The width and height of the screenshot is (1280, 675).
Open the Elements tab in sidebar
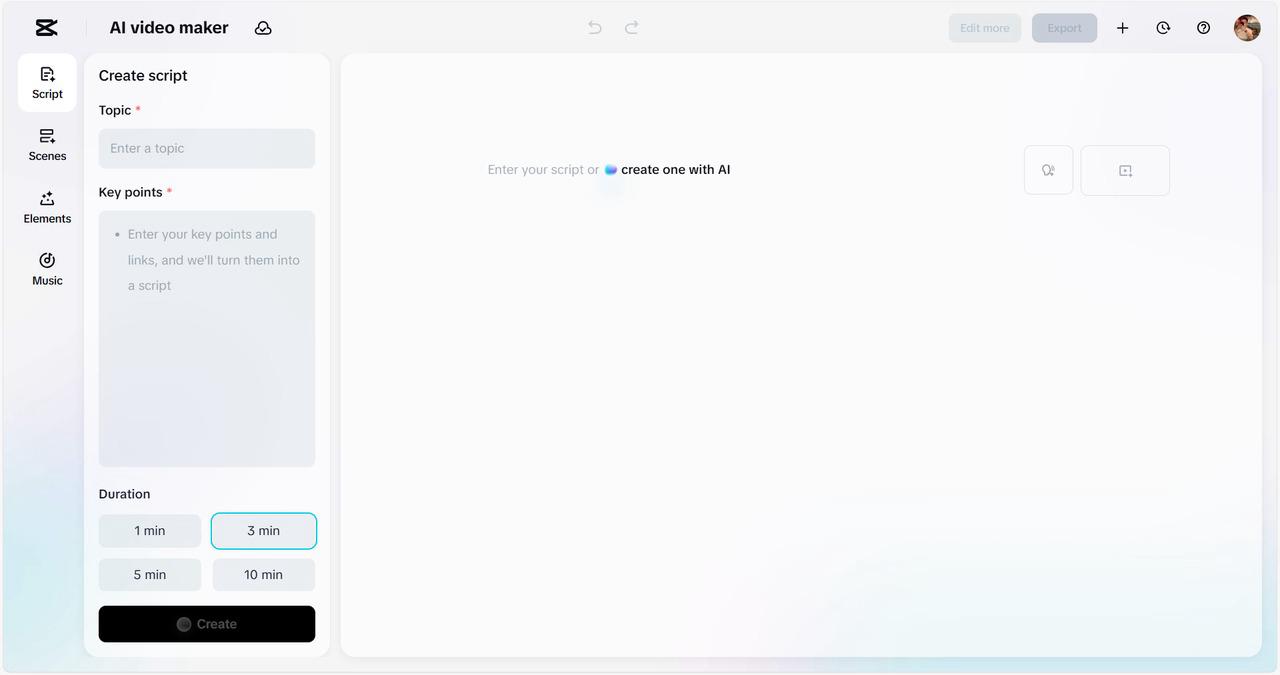click(47, 207)
